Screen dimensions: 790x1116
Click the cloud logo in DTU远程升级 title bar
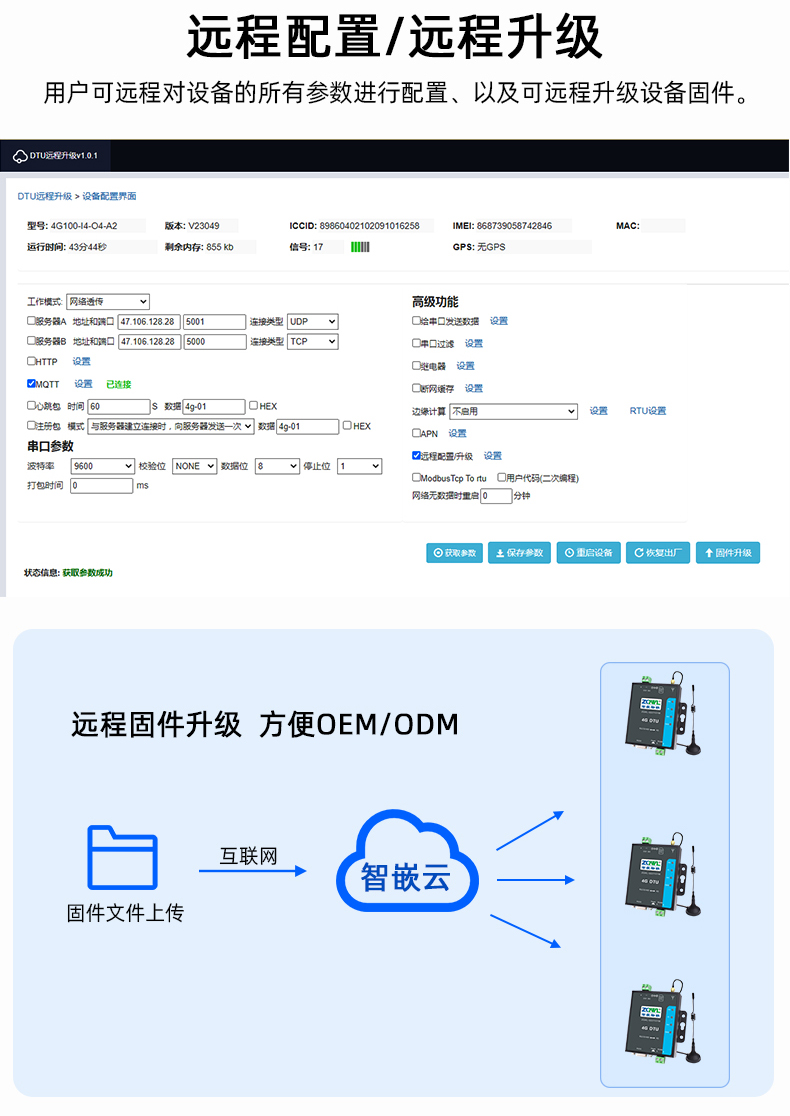pyautogui.click(x=20, y=156)
